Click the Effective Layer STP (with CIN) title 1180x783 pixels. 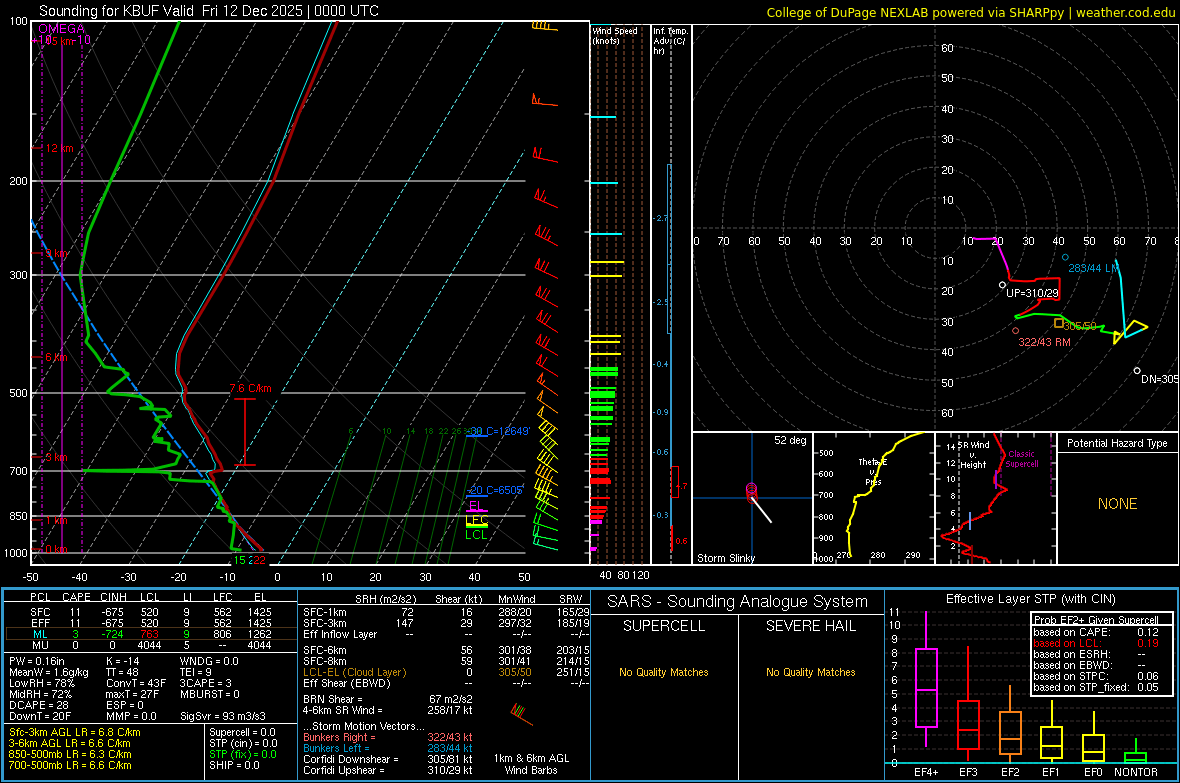[1030, 599]
